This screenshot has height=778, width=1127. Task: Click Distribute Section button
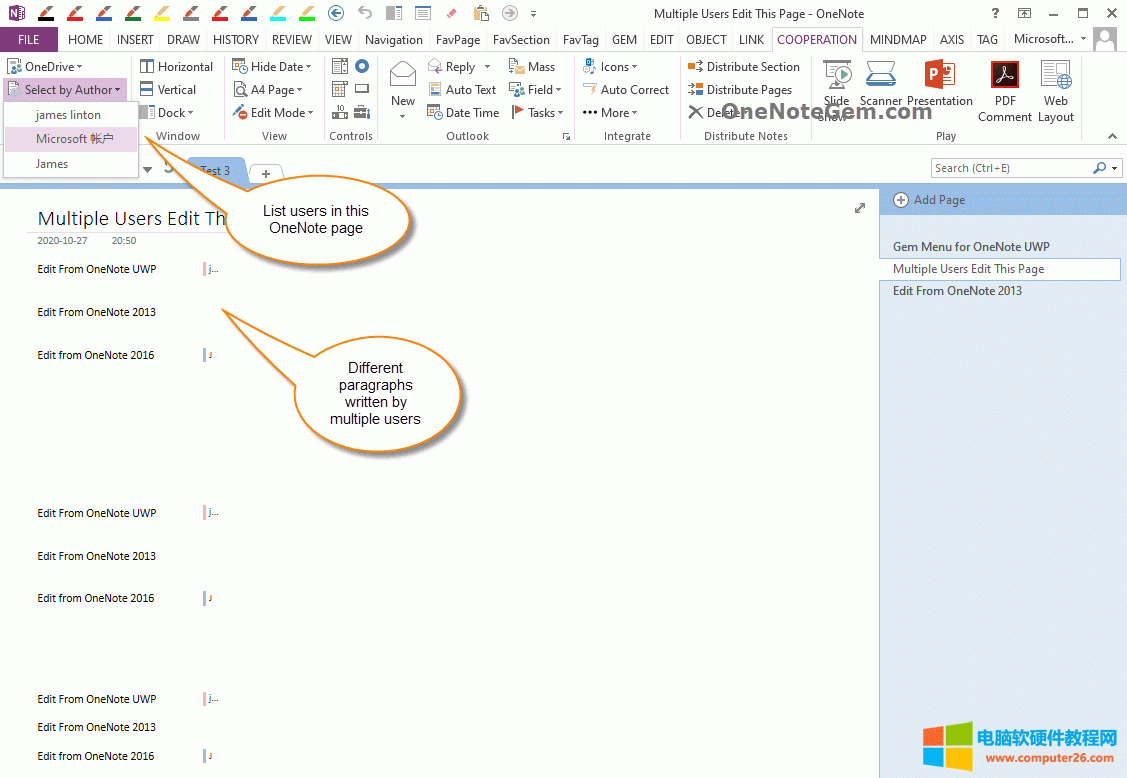coord(744,67)
